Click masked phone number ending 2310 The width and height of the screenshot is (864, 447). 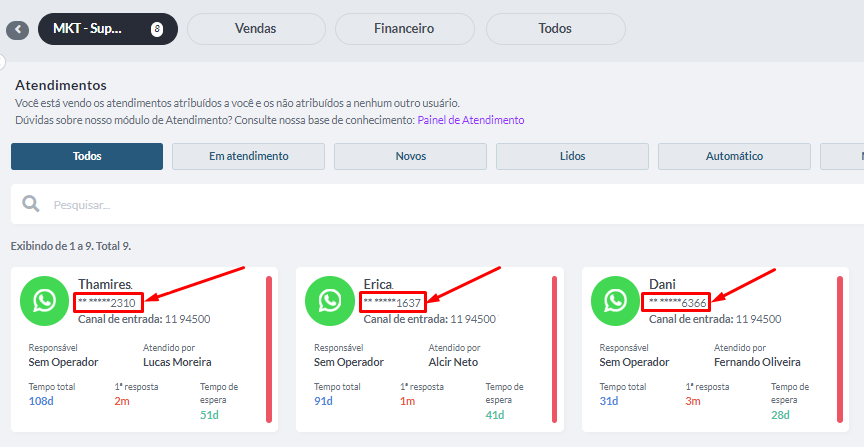coord(107,303)
